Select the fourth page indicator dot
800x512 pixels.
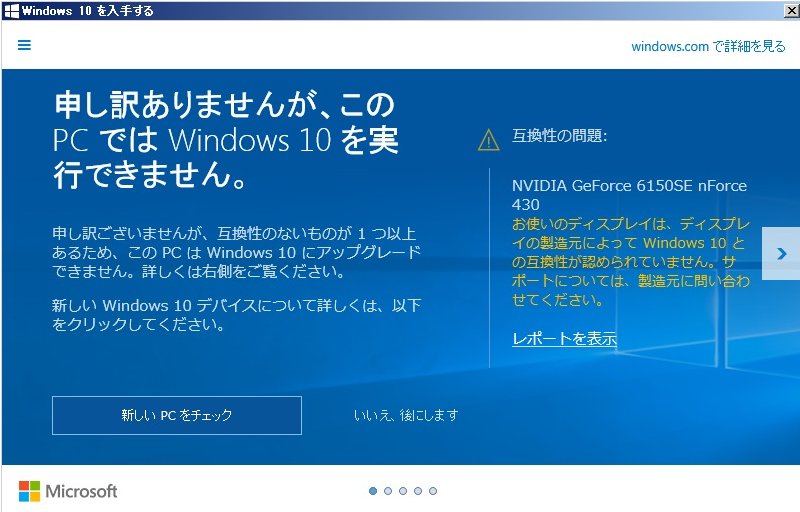click(418, 491)
